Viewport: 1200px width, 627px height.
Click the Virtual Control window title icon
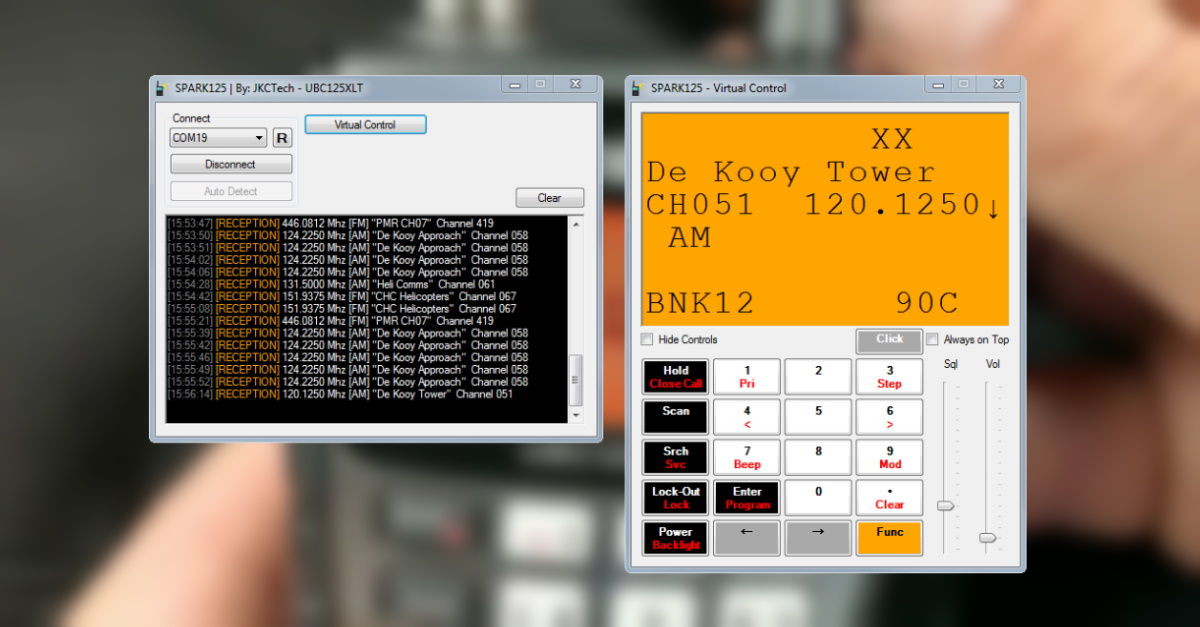point(638,88)
